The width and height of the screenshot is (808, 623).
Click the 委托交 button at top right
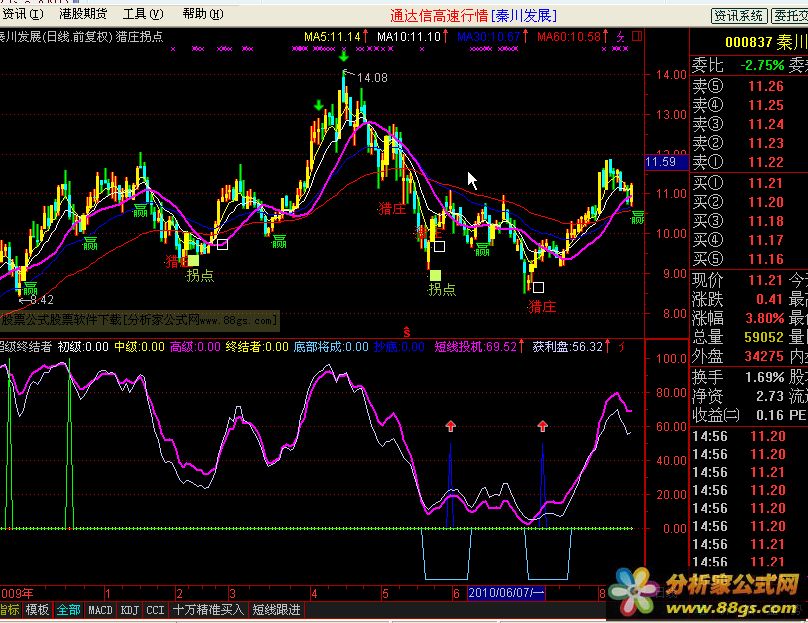click(789, 16)
